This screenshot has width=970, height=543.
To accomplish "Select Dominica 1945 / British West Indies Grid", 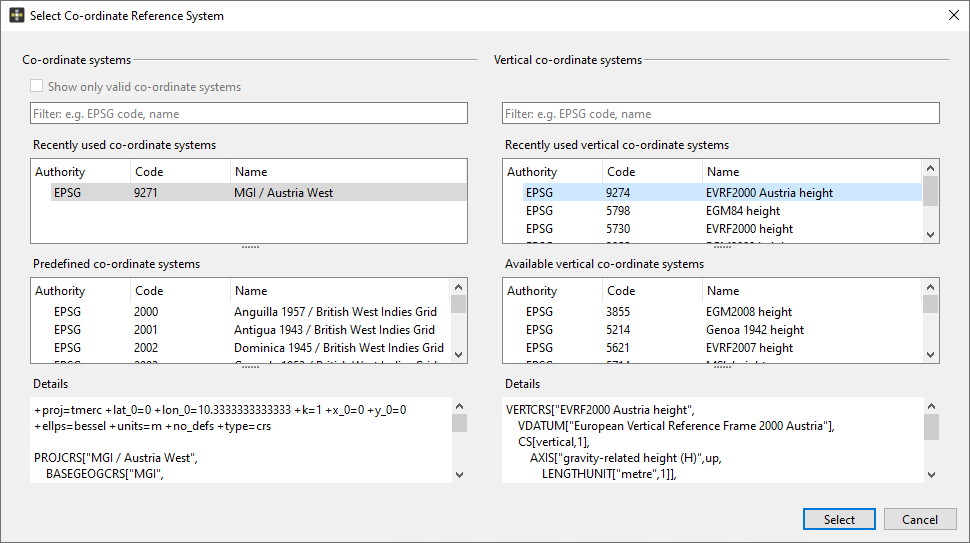I will point(251,348).
